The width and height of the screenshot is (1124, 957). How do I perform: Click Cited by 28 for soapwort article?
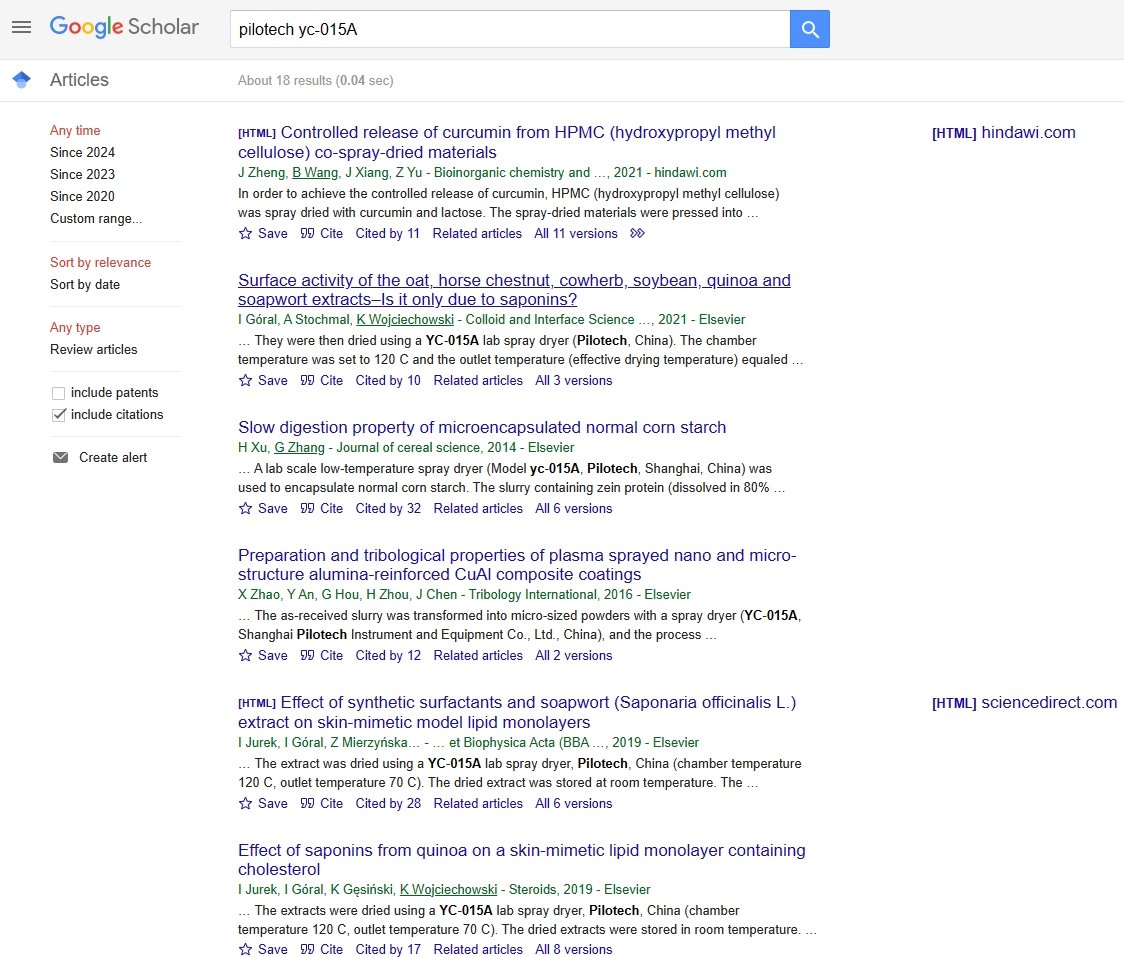click(x=388, y=803)
